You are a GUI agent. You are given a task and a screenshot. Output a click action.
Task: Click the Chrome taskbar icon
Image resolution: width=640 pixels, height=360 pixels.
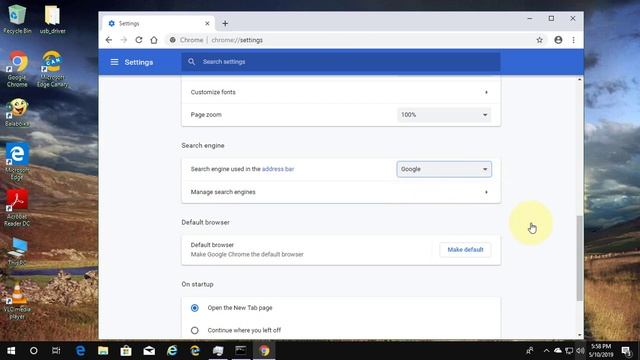pyautogui.click(x=264, y=351)
